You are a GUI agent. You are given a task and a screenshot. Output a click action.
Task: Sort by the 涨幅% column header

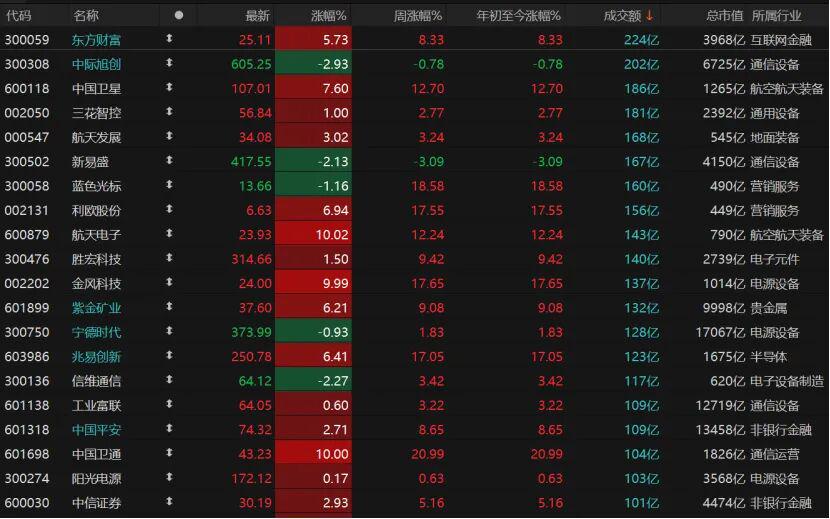[x=328, y=15]
